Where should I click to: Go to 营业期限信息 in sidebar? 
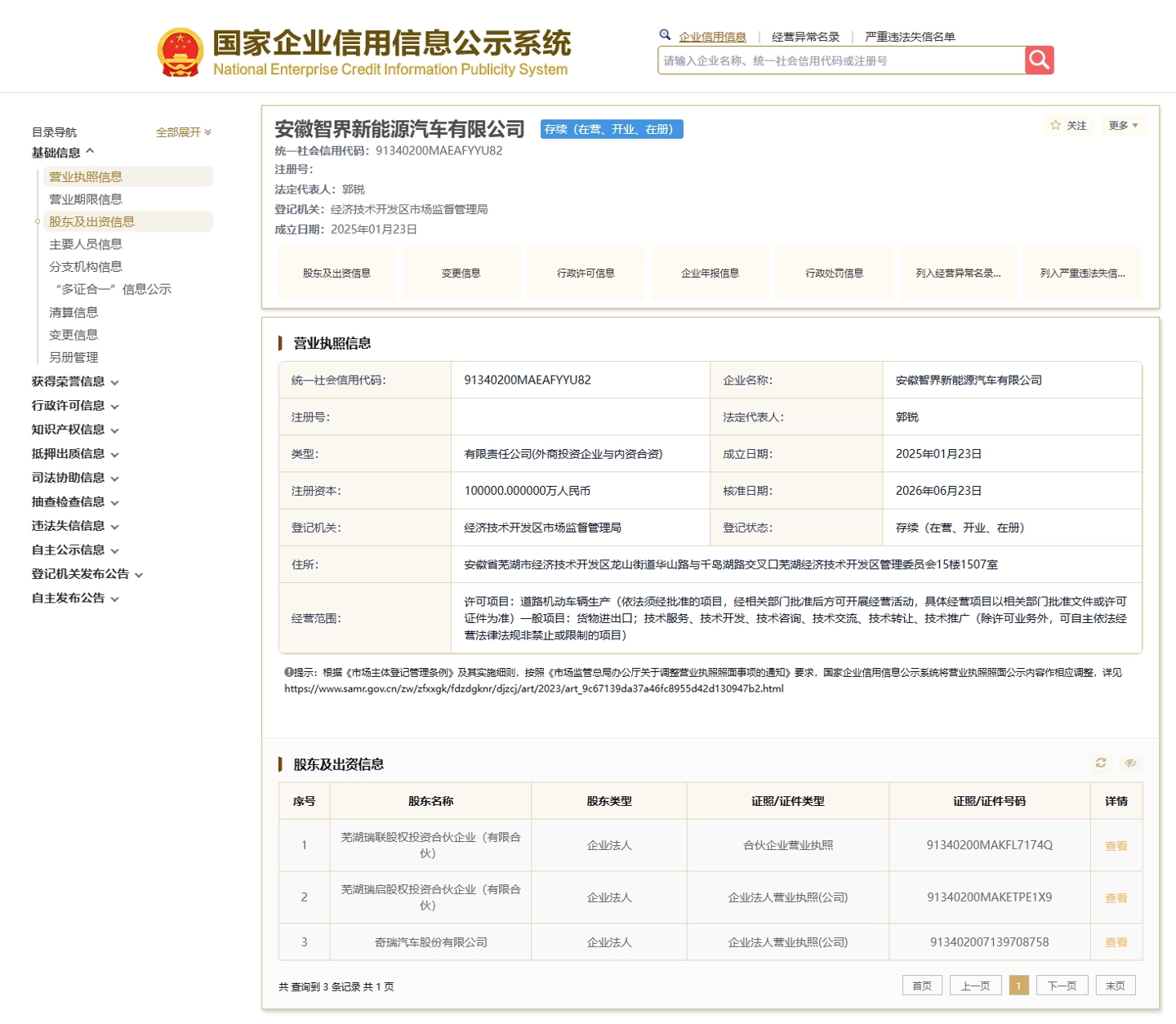[86, 199]
